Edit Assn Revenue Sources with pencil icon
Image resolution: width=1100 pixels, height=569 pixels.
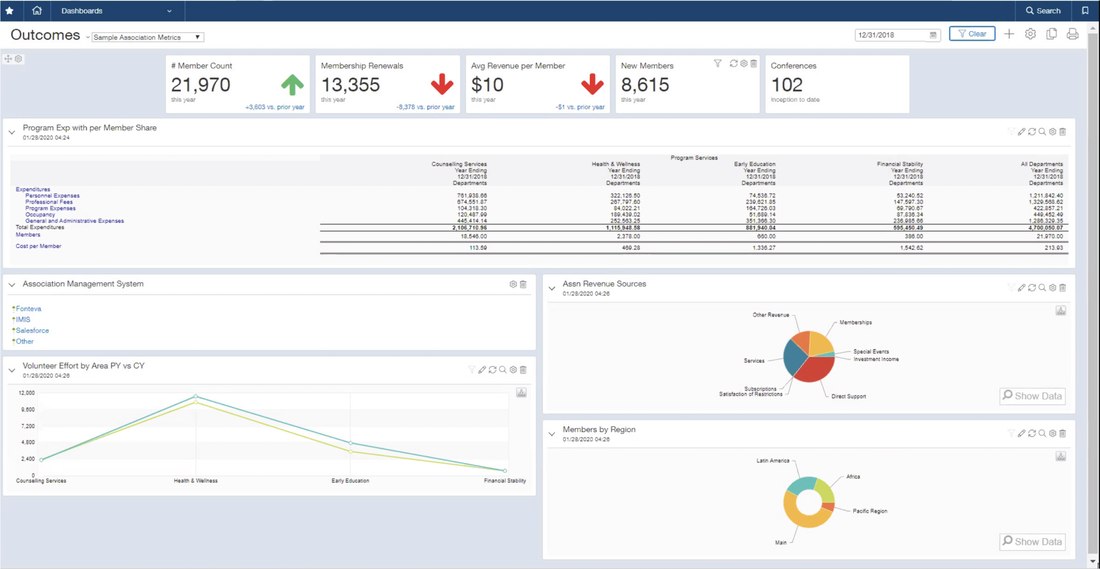1021,288
